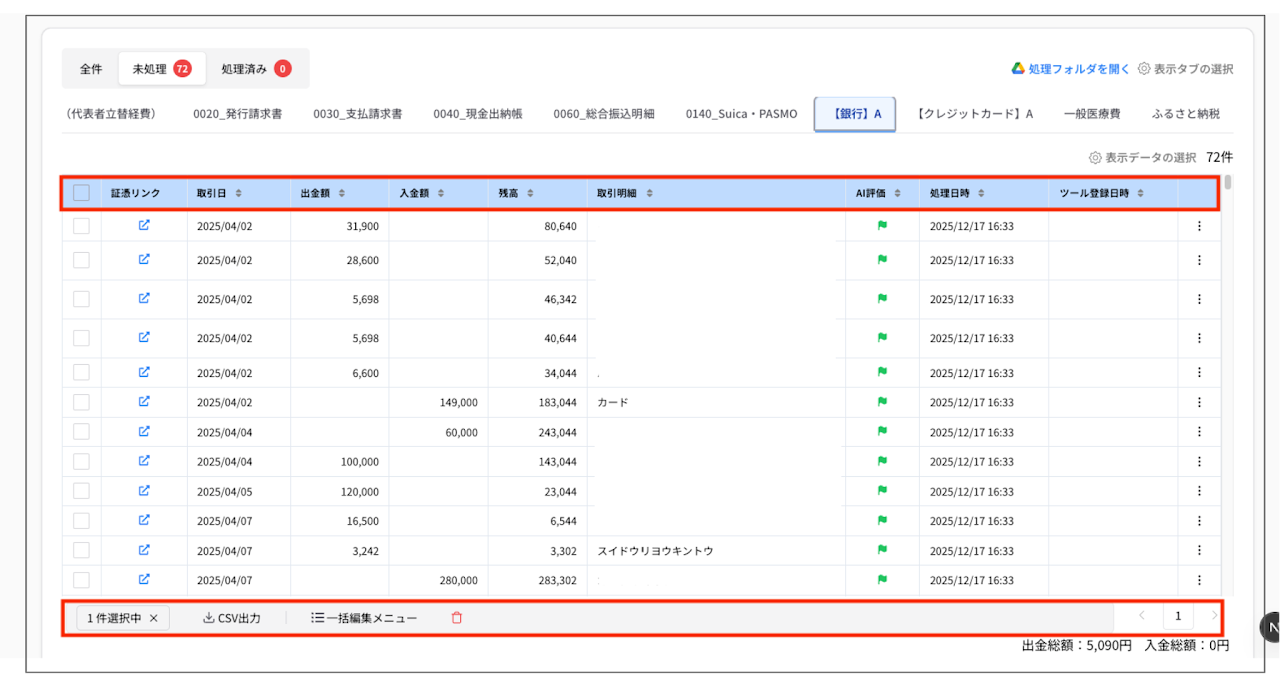Clear the 1件選択中 selection with the ×

[153, 618]
